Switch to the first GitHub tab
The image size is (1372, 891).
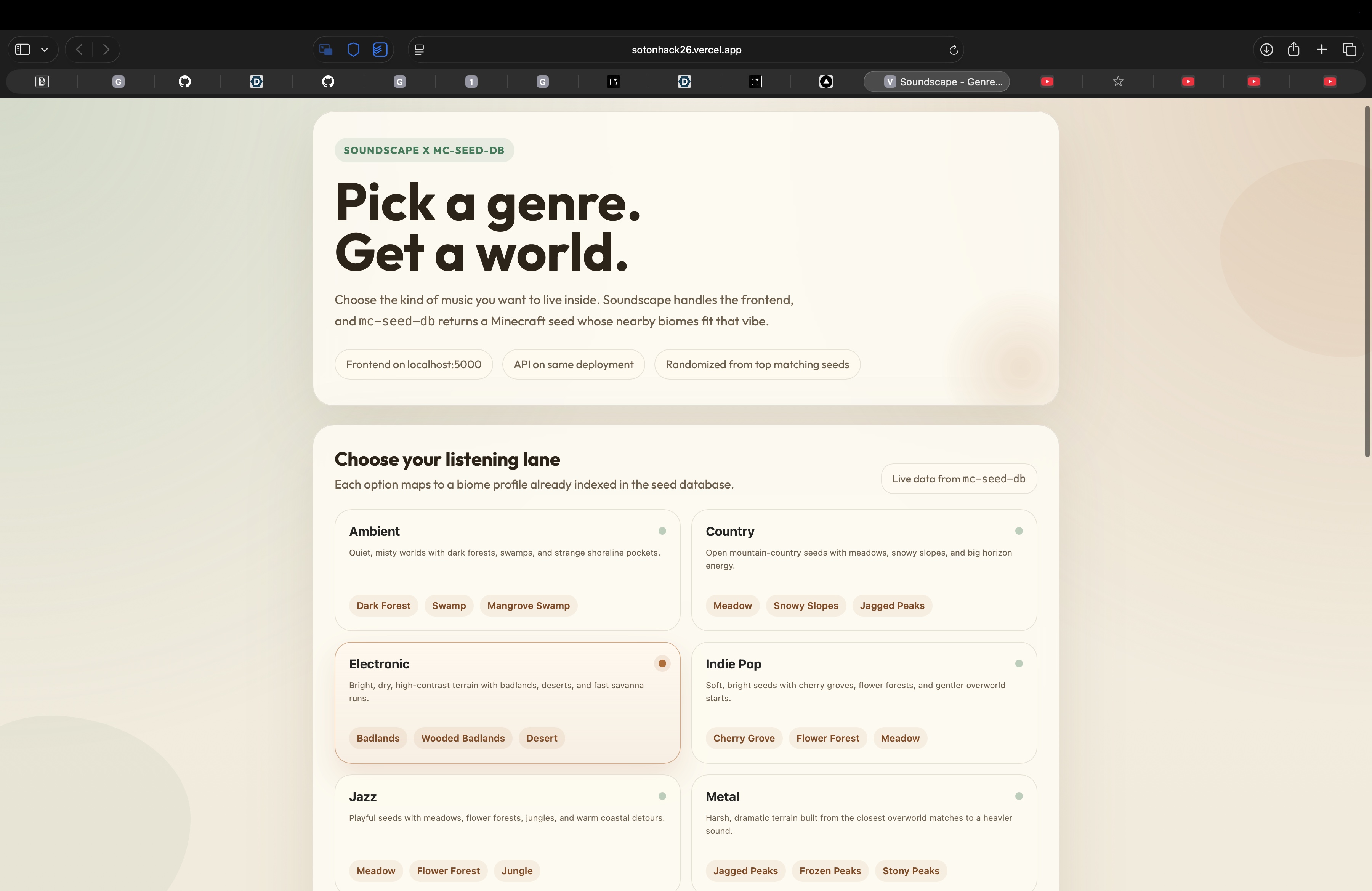point(184,82)
